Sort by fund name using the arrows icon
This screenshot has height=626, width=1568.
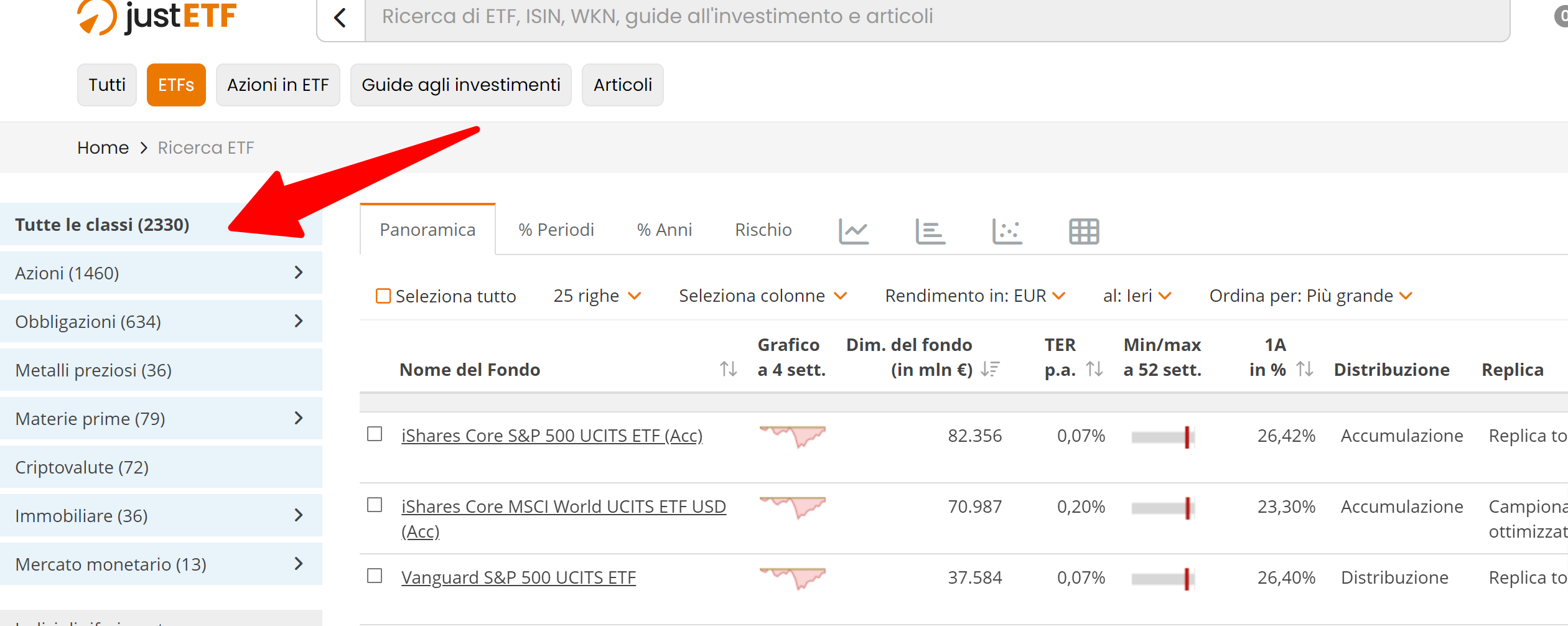[729, 369]
